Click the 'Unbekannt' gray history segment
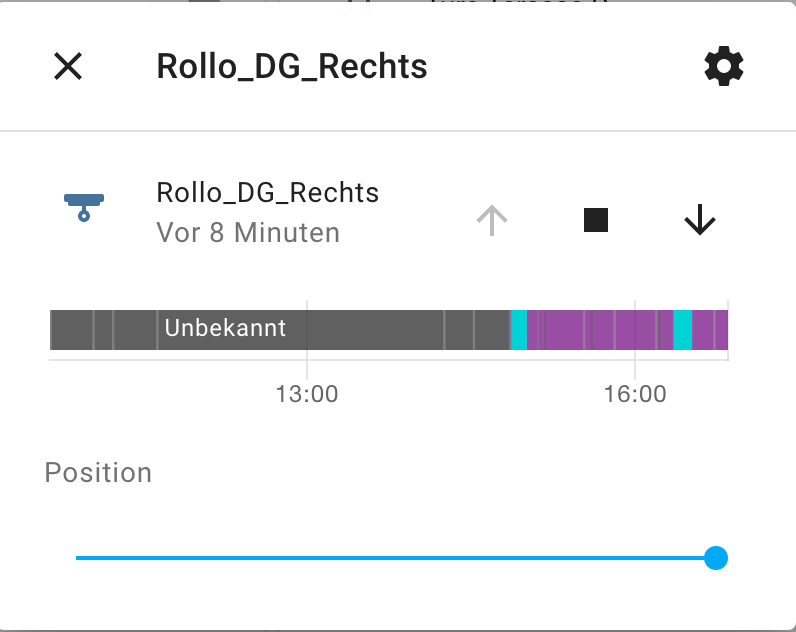Viewport: 796px width, 632px height. 225,329
